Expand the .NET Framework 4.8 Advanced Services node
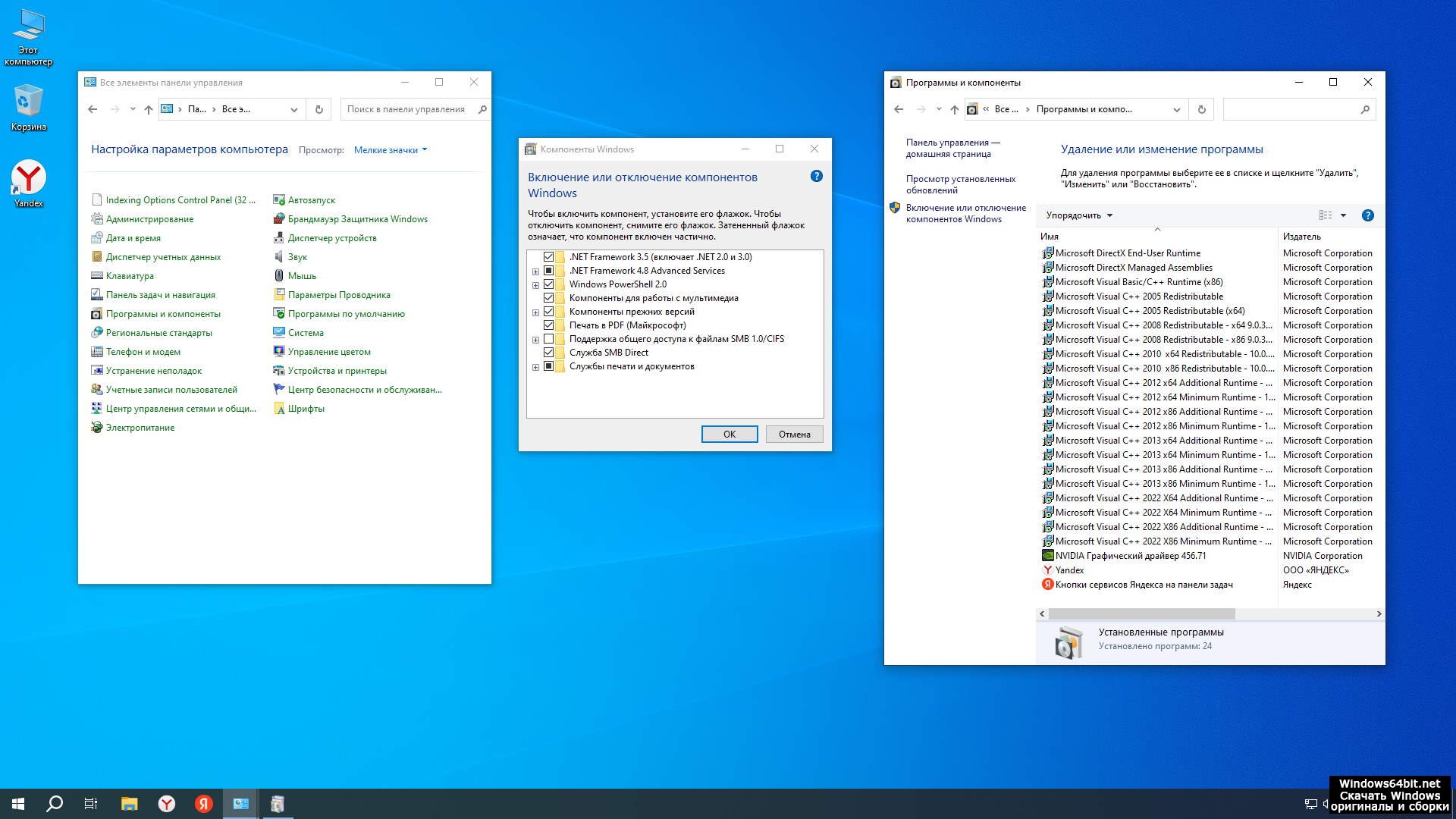Screen dimensions: 1456x819 (535, 271)
